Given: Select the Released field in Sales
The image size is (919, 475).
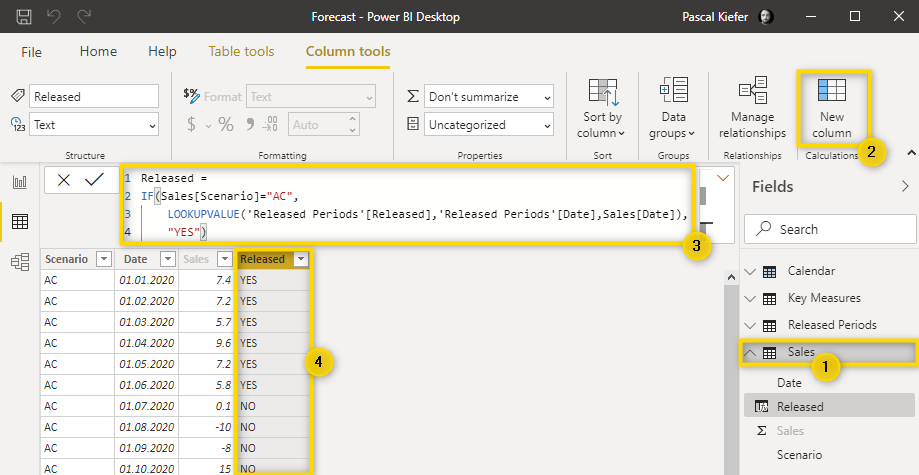Looking at the screenshot, I should 829,407.
